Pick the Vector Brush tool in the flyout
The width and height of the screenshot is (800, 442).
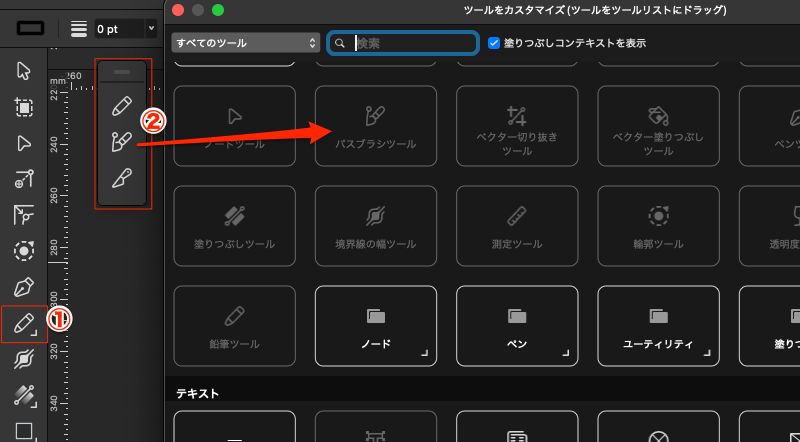point(122,142)
